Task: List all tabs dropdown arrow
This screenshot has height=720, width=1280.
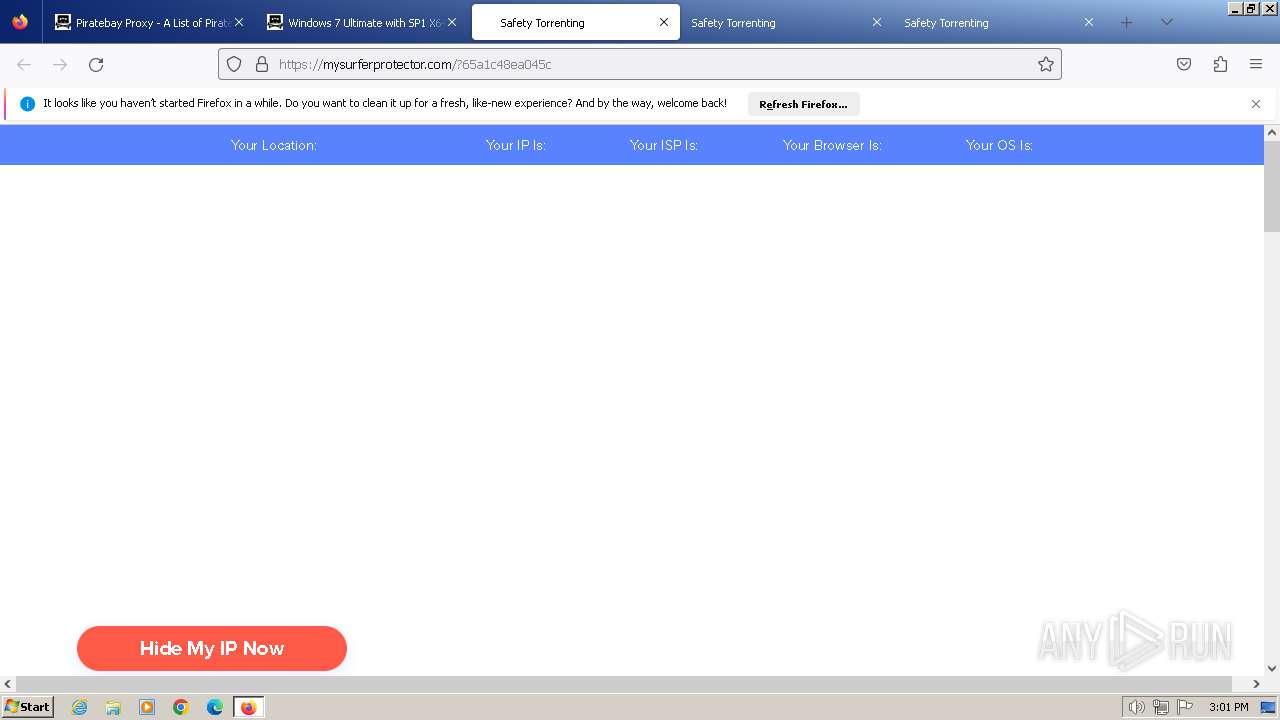Action: point(1166,22)
